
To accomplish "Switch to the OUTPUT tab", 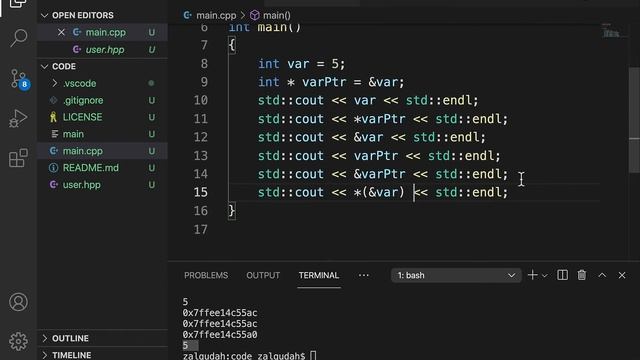I will tap(263, 276).
